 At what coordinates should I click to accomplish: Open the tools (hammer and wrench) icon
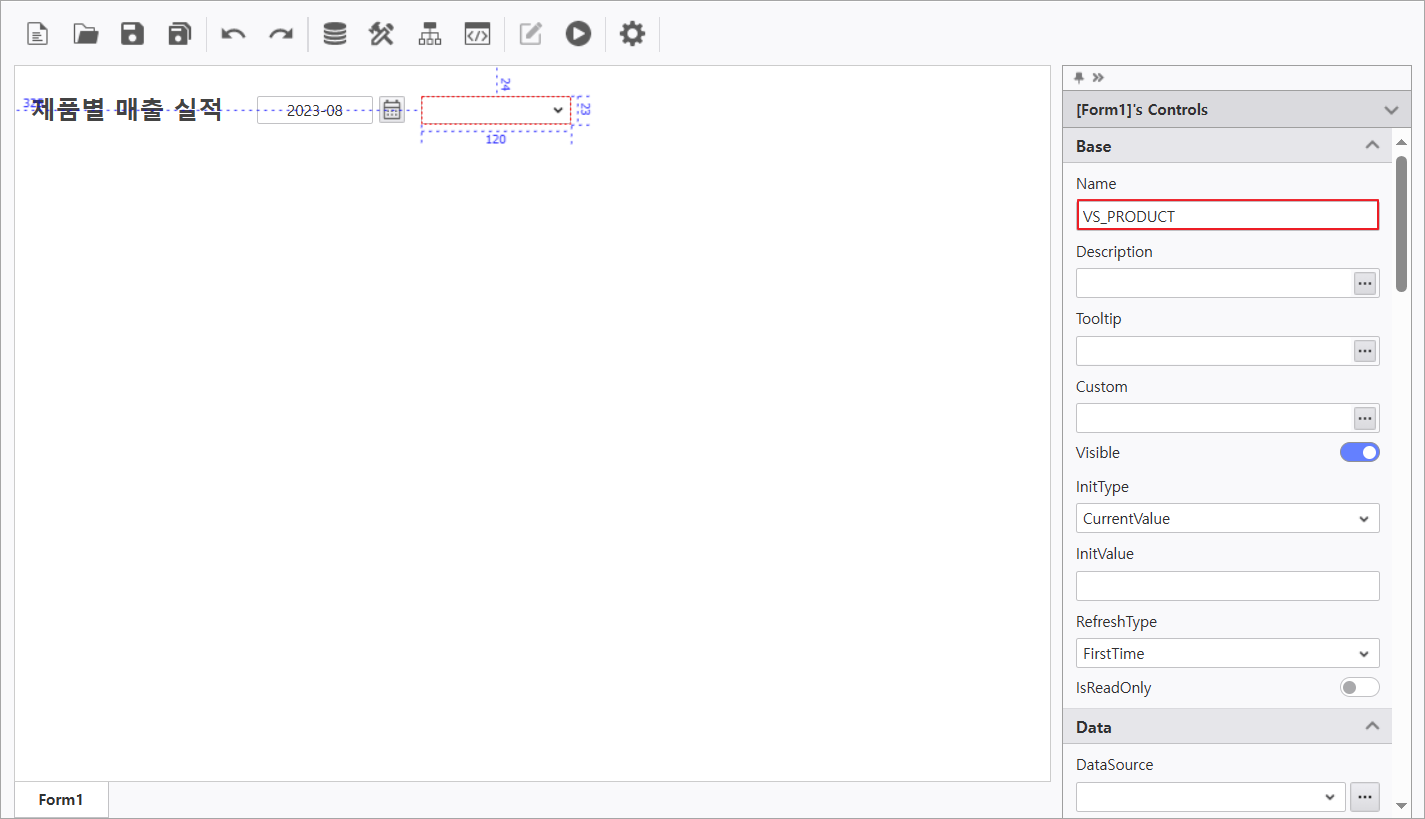(381, 34)
